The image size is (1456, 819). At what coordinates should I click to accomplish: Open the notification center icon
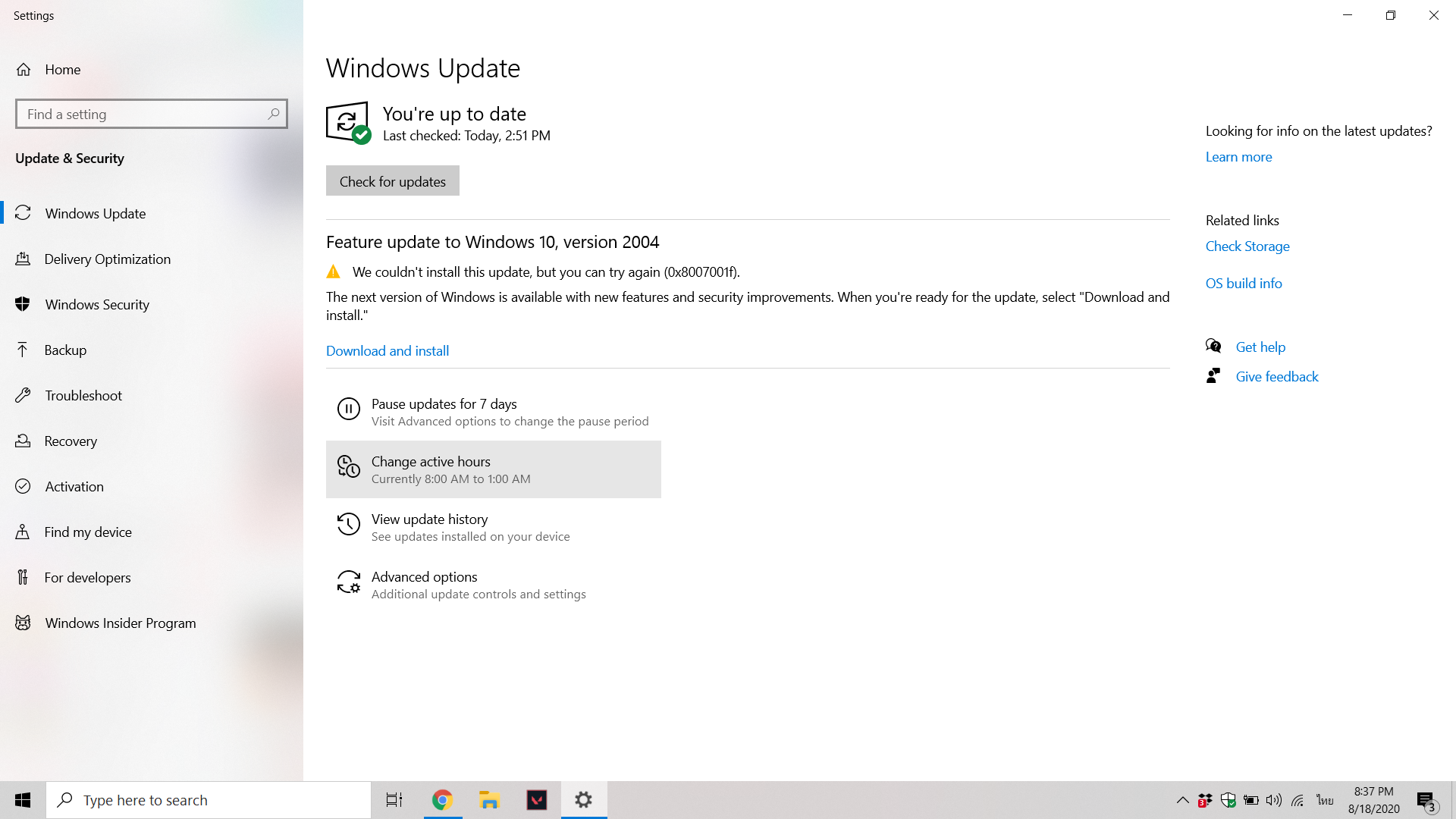click(x=1426, y=800)
